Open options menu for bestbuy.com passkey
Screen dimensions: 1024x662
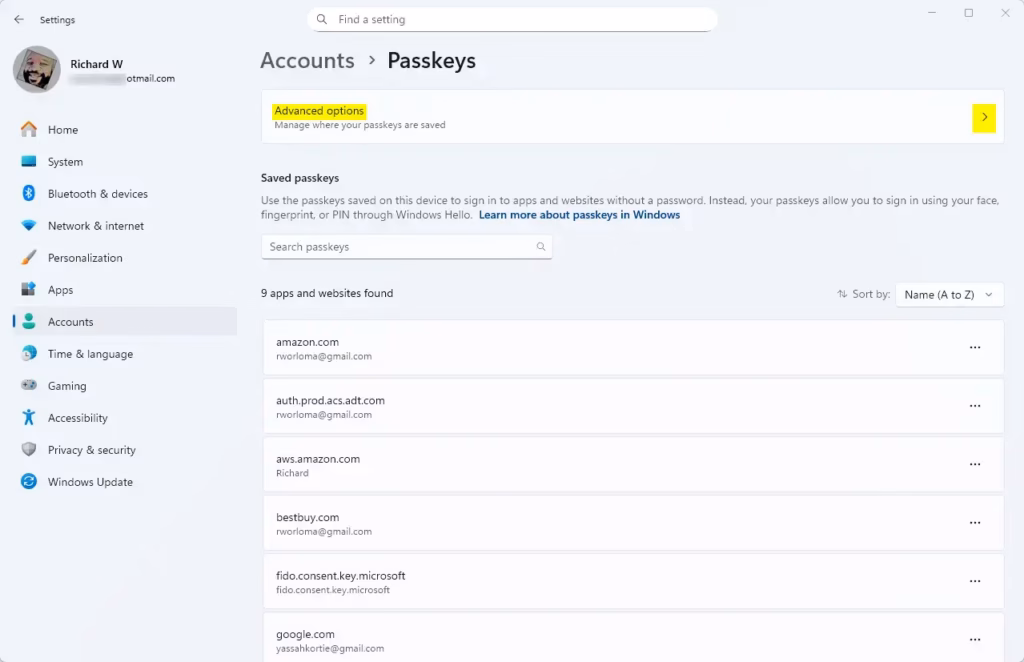[x=974, y=522]
